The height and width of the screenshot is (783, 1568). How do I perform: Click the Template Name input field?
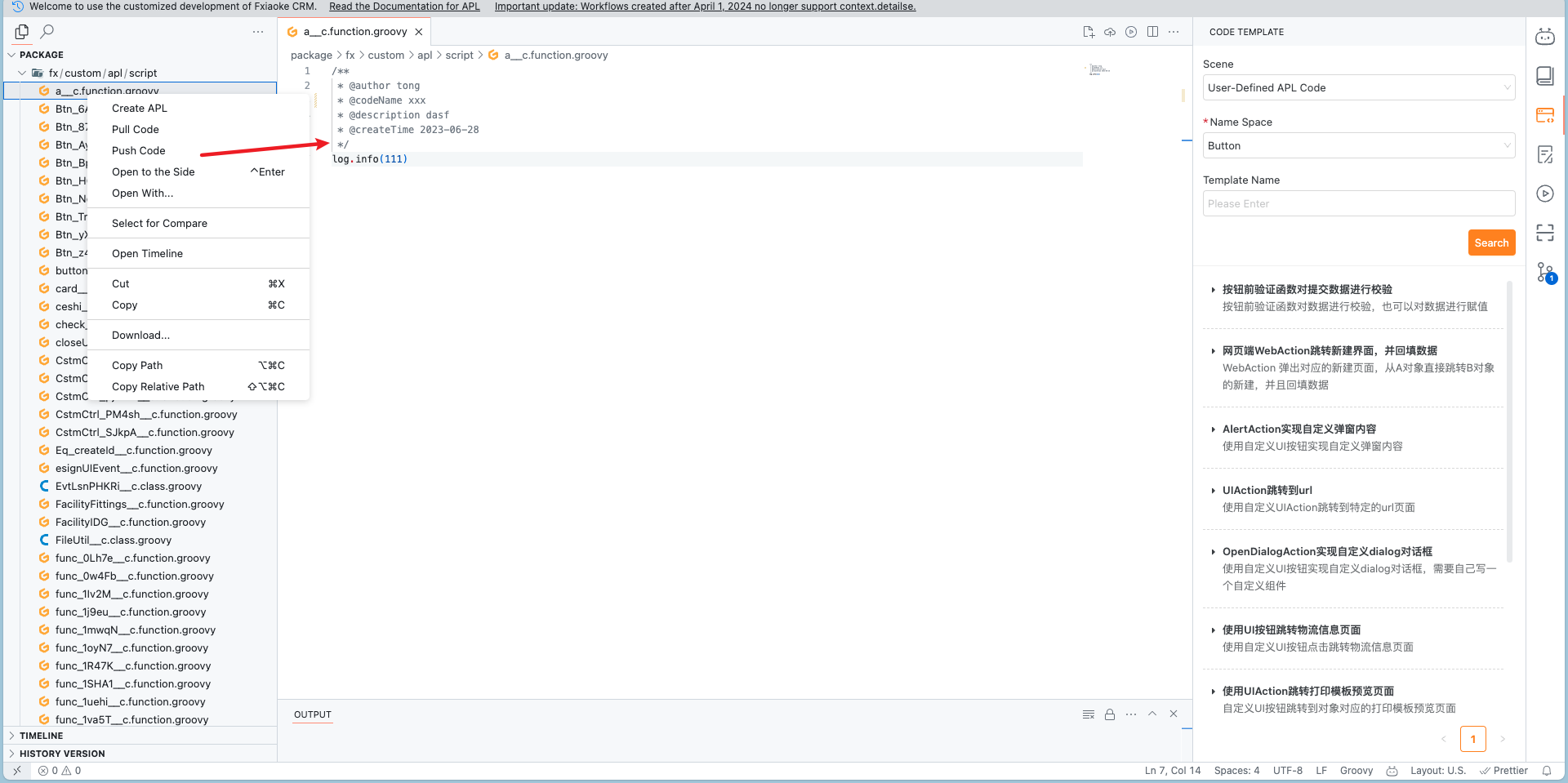(1359, 203)
